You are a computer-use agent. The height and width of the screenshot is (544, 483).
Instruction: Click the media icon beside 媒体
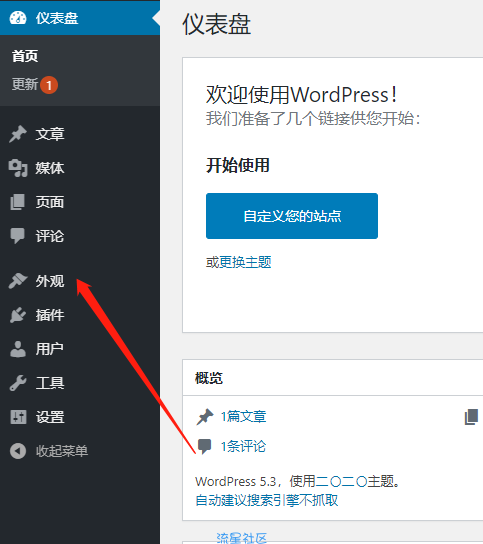[18, 168]
